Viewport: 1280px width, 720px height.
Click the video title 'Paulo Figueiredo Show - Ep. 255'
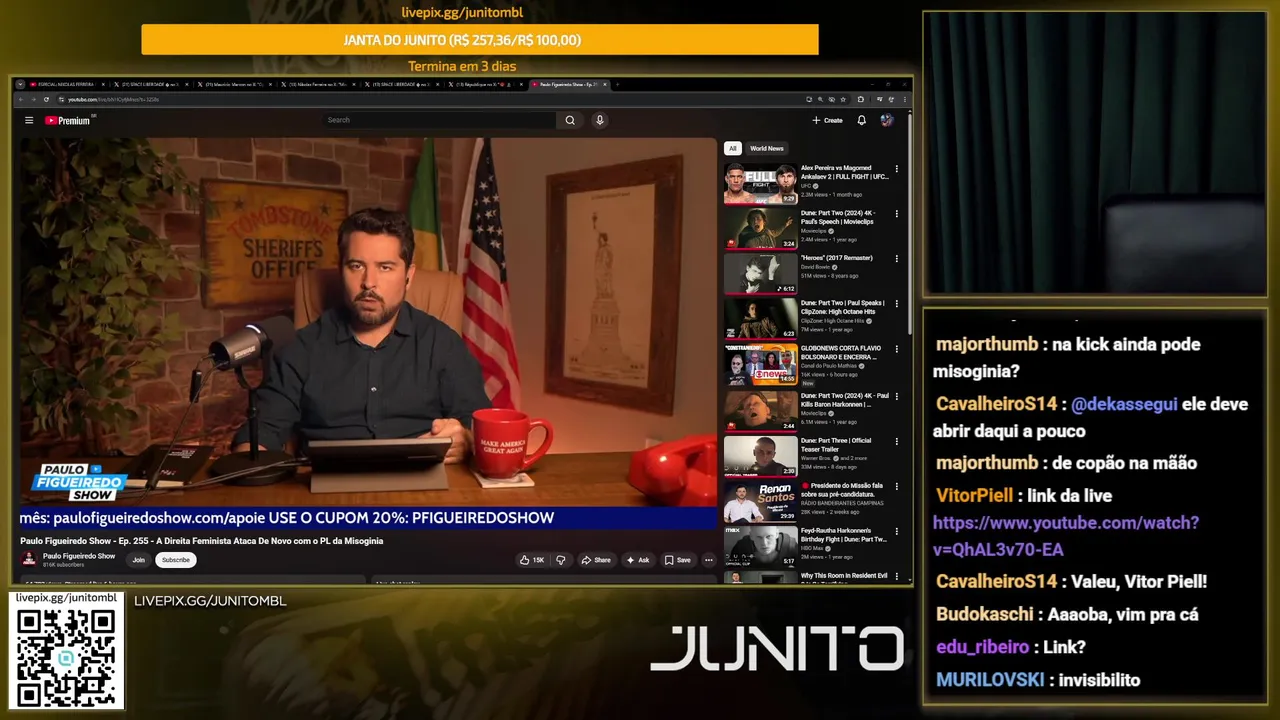(202, 541)
